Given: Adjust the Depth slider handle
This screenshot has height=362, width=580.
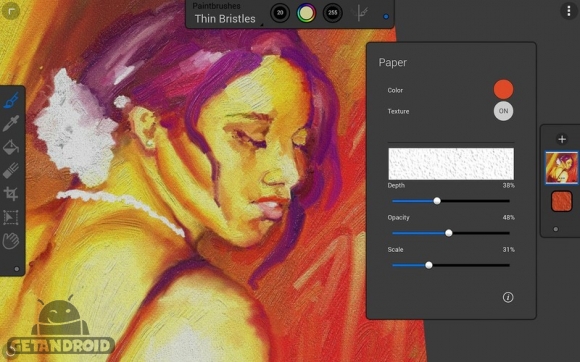Looking at the screenshot, I should (437, 201).
